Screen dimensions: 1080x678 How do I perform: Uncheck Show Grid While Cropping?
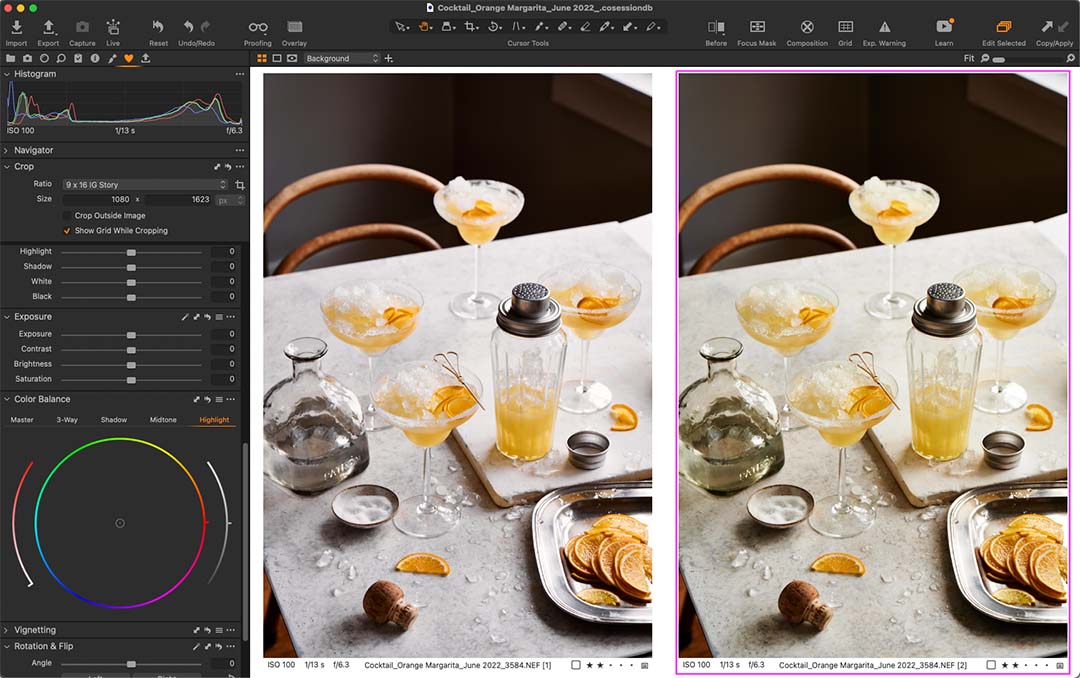tap(67, 231)
